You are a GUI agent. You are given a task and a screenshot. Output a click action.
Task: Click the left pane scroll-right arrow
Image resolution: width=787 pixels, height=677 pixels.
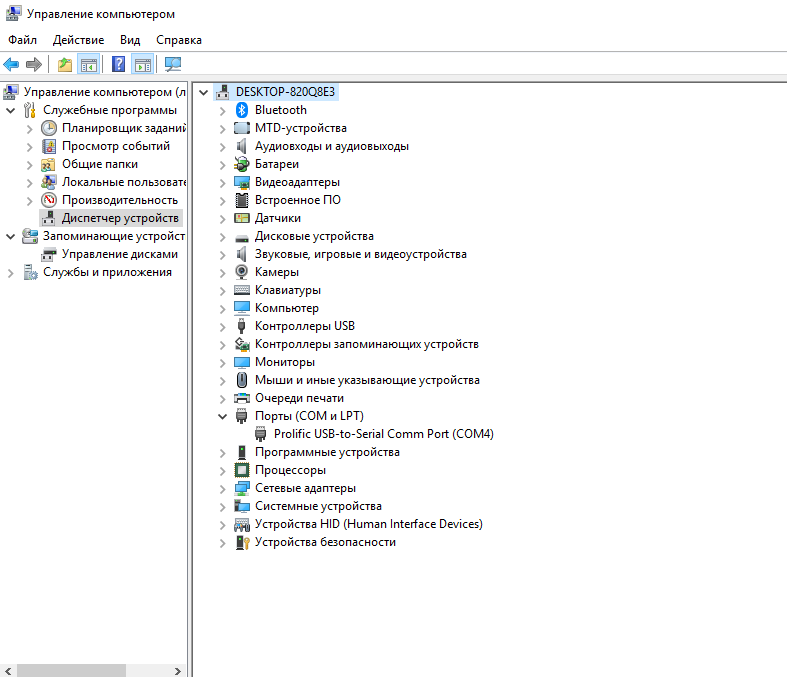pos(178,671)
